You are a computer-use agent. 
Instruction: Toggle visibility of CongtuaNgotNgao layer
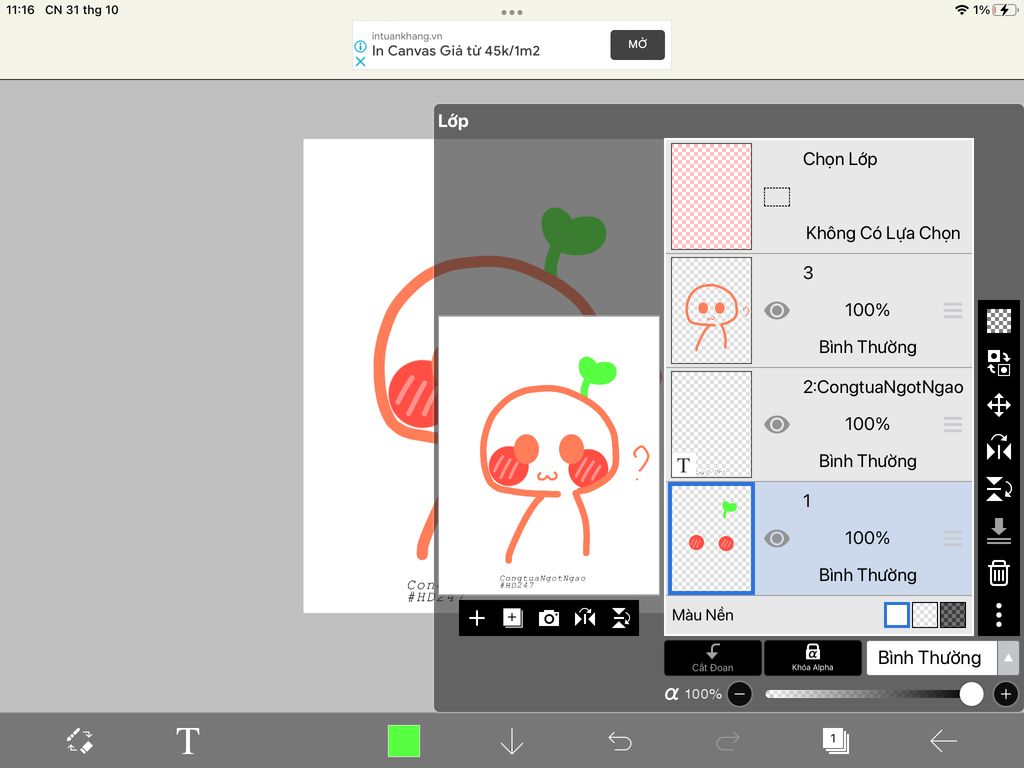click(x=776, y=424)
